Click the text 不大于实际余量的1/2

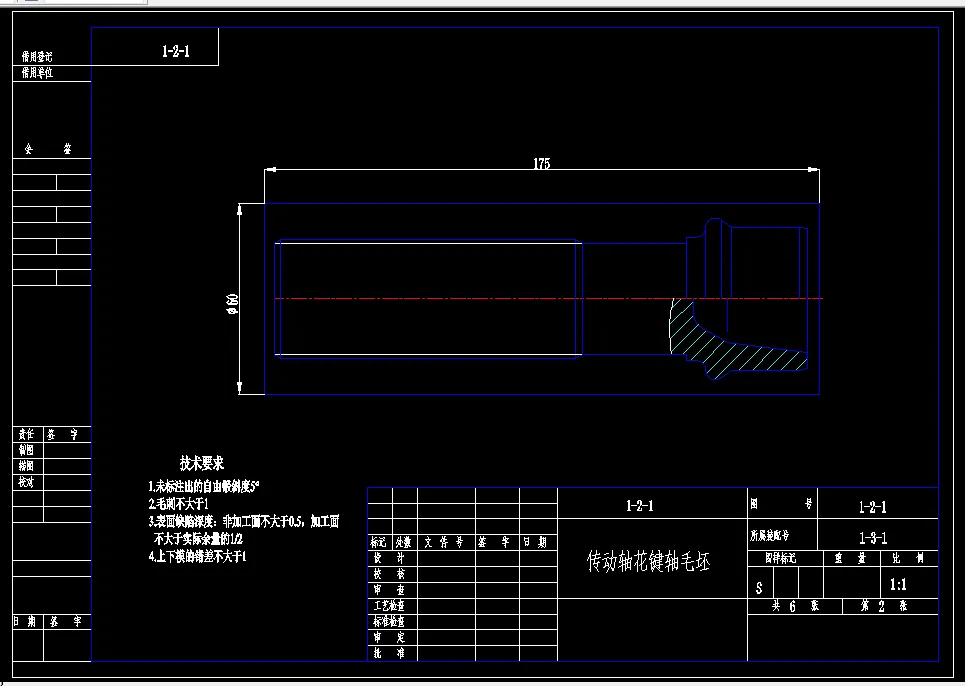click(198, 539)
